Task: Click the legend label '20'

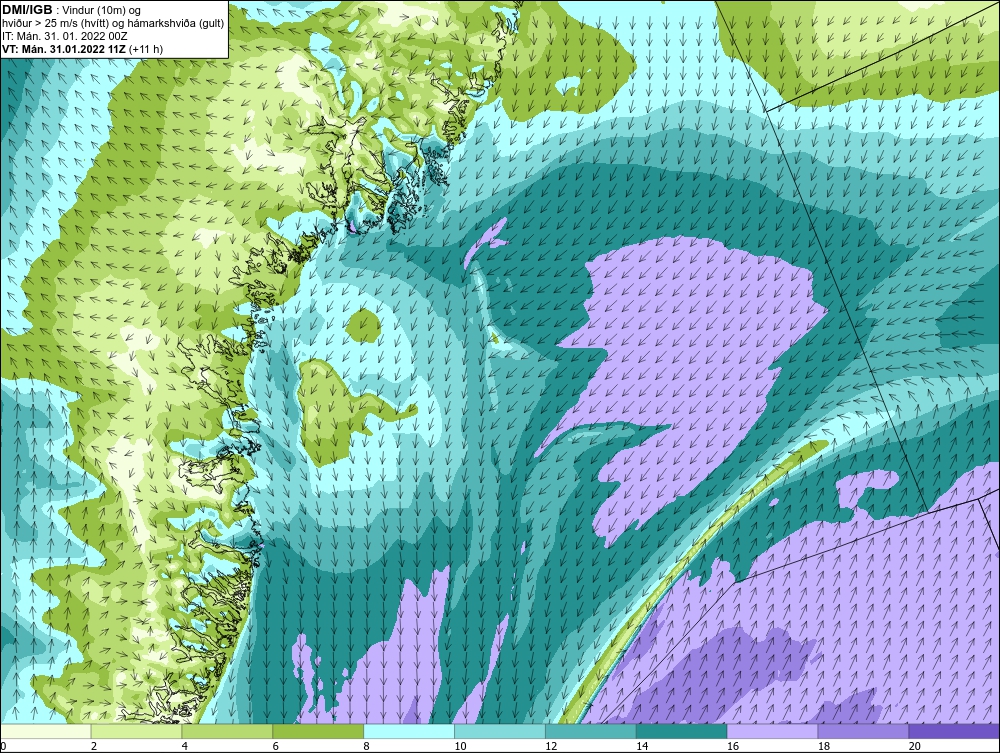Action: [x=915, y=746]
